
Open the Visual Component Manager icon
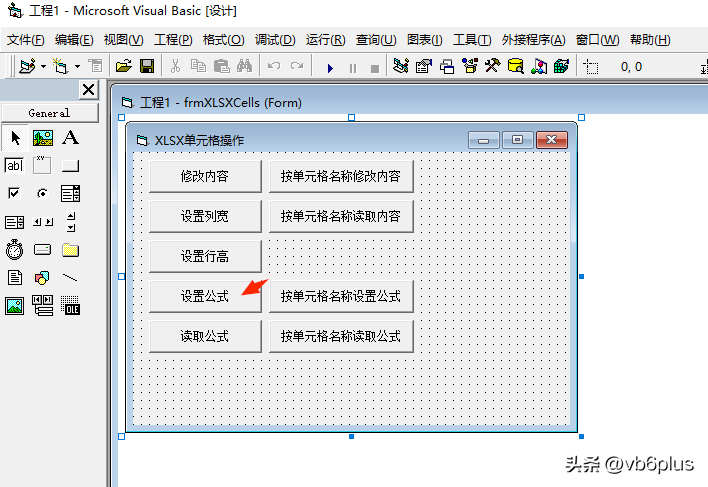coord(539,67)
